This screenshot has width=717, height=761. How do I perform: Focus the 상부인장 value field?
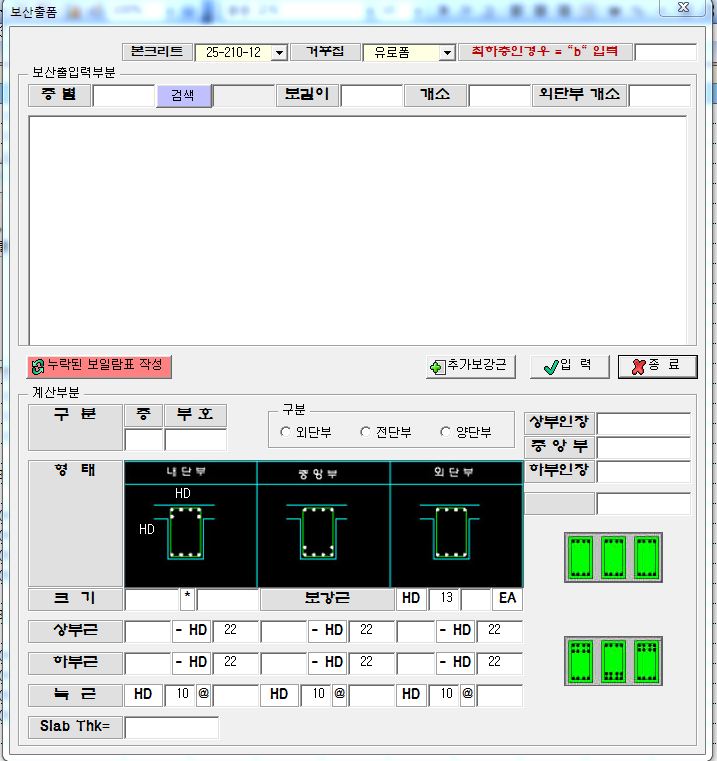(644, 424)
